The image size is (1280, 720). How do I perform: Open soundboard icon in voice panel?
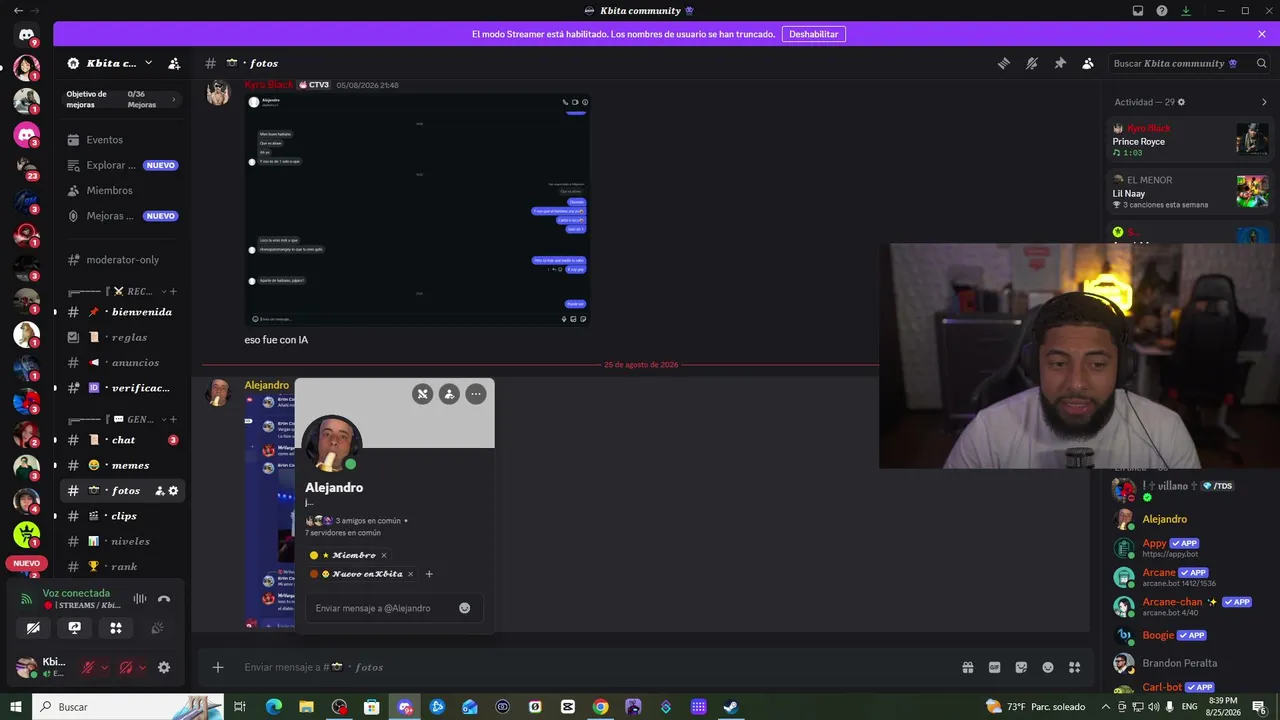(x=157, y=628)
